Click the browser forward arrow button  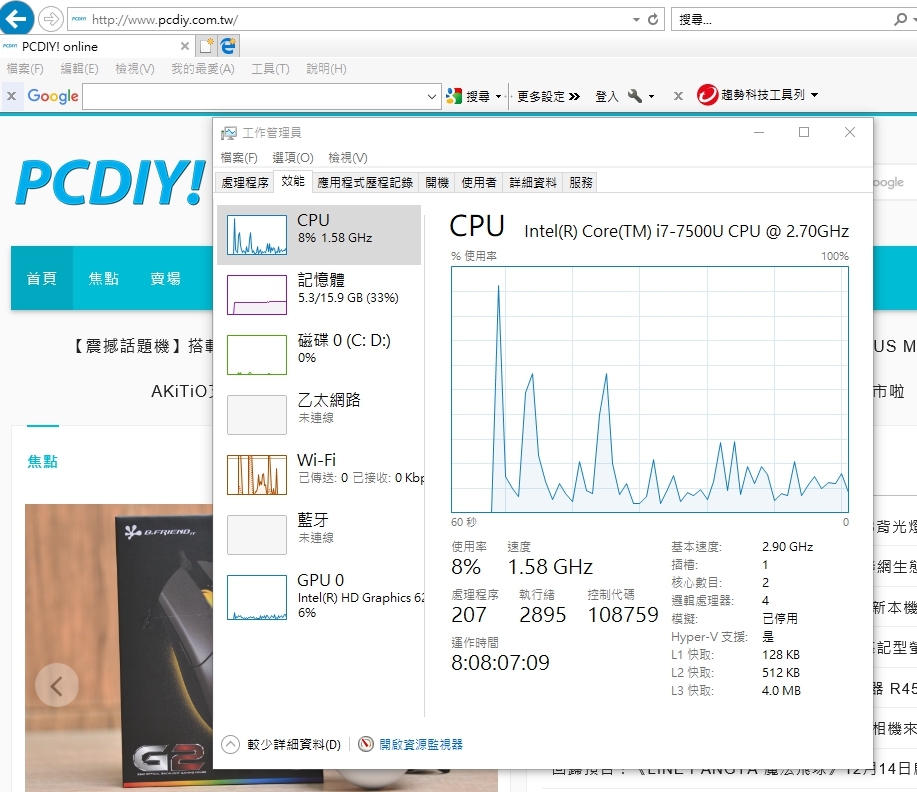[x=51, y=19]
